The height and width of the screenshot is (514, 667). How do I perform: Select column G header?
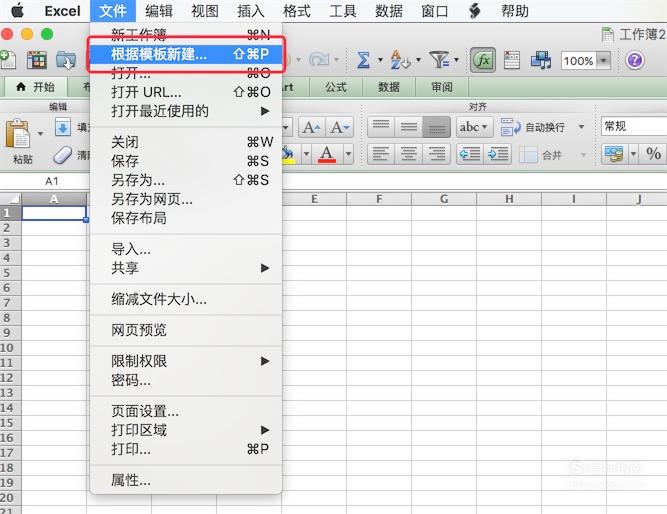444,199
